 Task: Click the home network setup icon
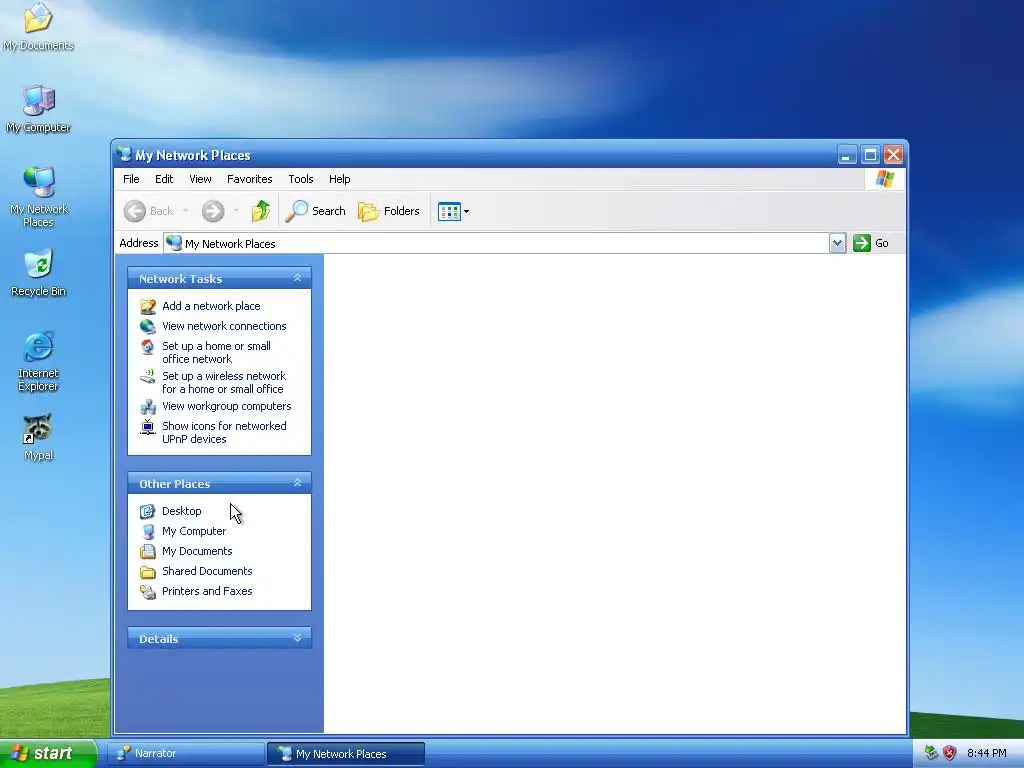coord(148,347)
